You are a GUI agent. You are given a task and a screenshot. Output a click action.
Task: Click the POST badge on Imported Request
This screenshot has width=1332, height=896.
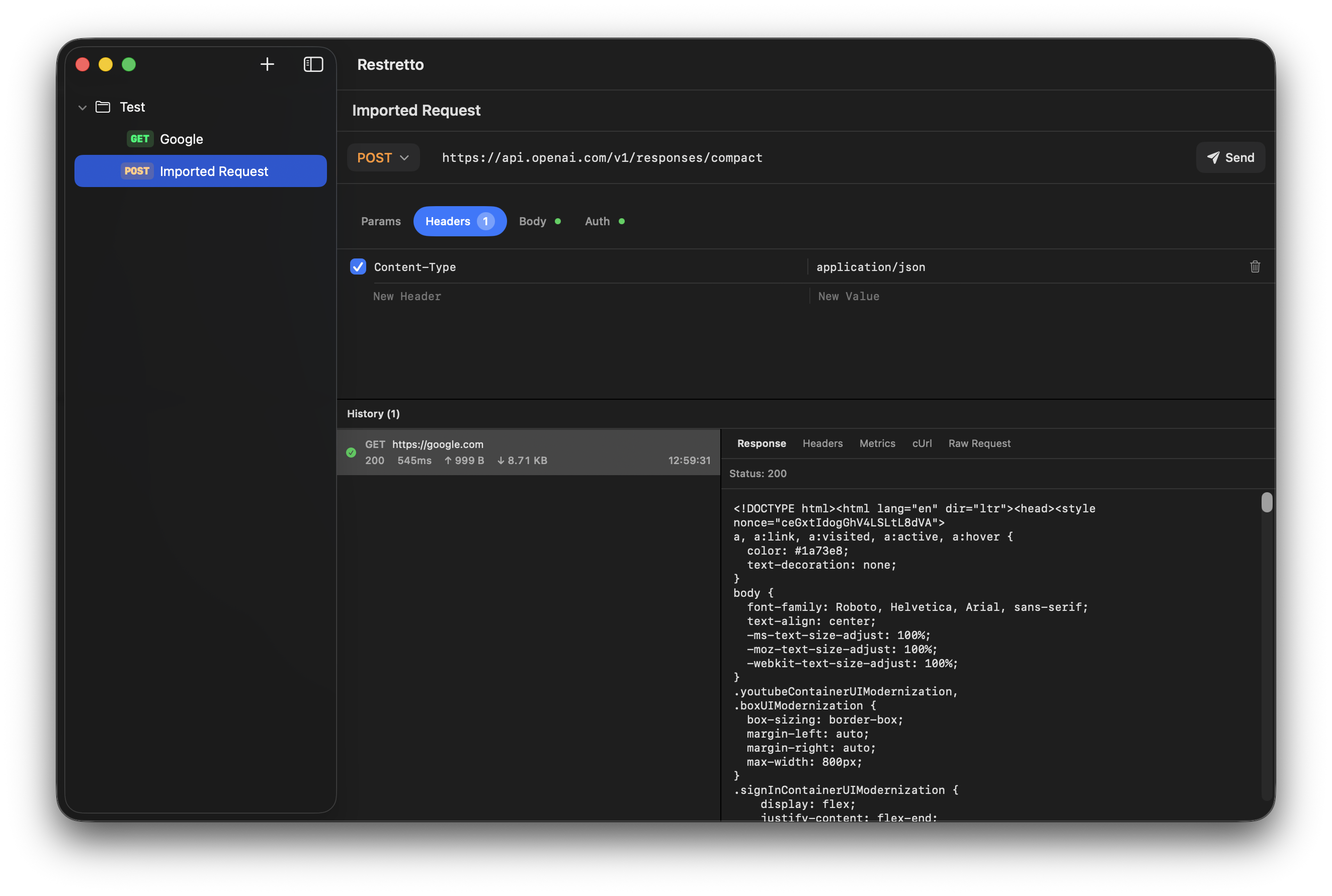tap(137, 170)
